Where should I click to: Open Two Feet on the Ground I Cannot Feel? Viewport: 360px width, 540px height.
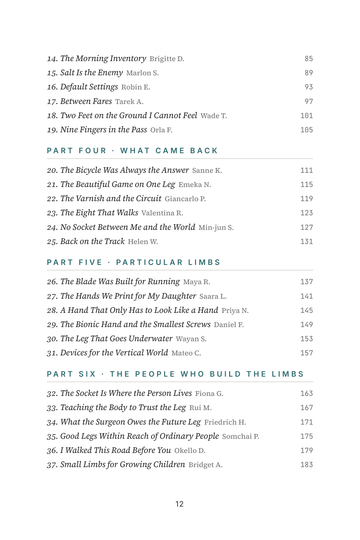click(179, 115)
